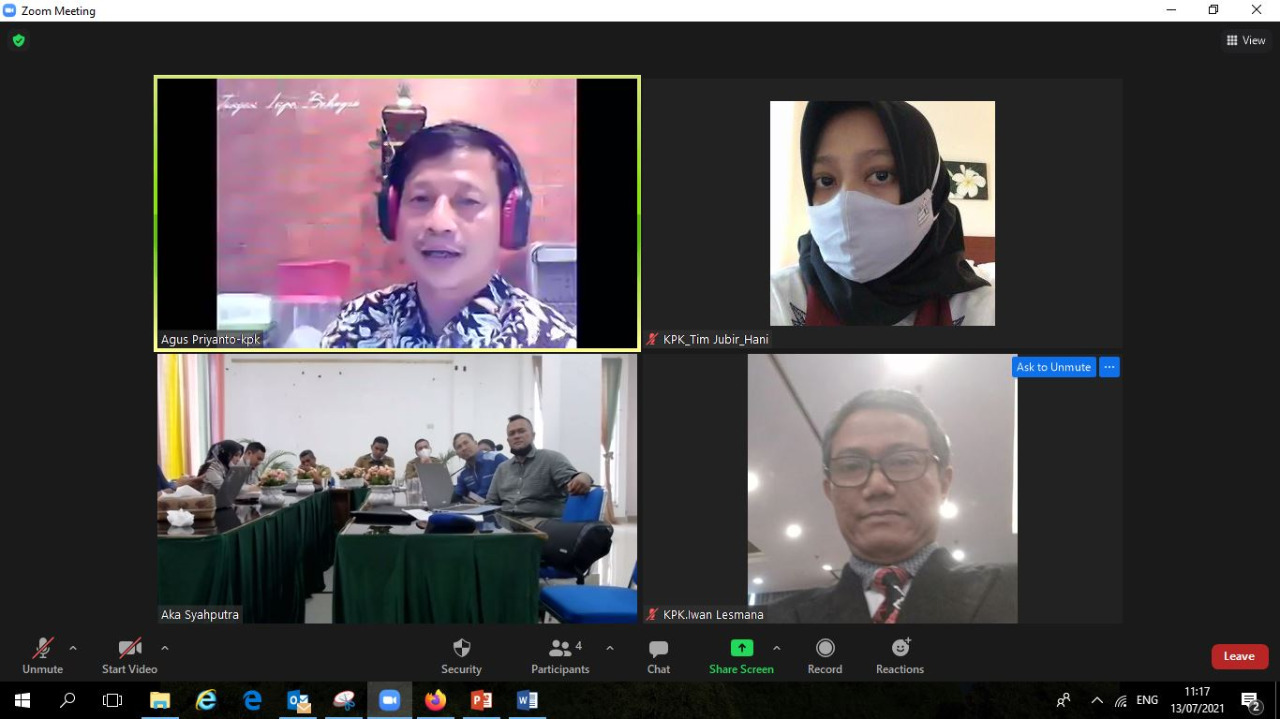The width and height of the screenshot is (1280, 719).
Task: Open more options on Iwan Lesmana's video
Action: (x=1109, y=367)
